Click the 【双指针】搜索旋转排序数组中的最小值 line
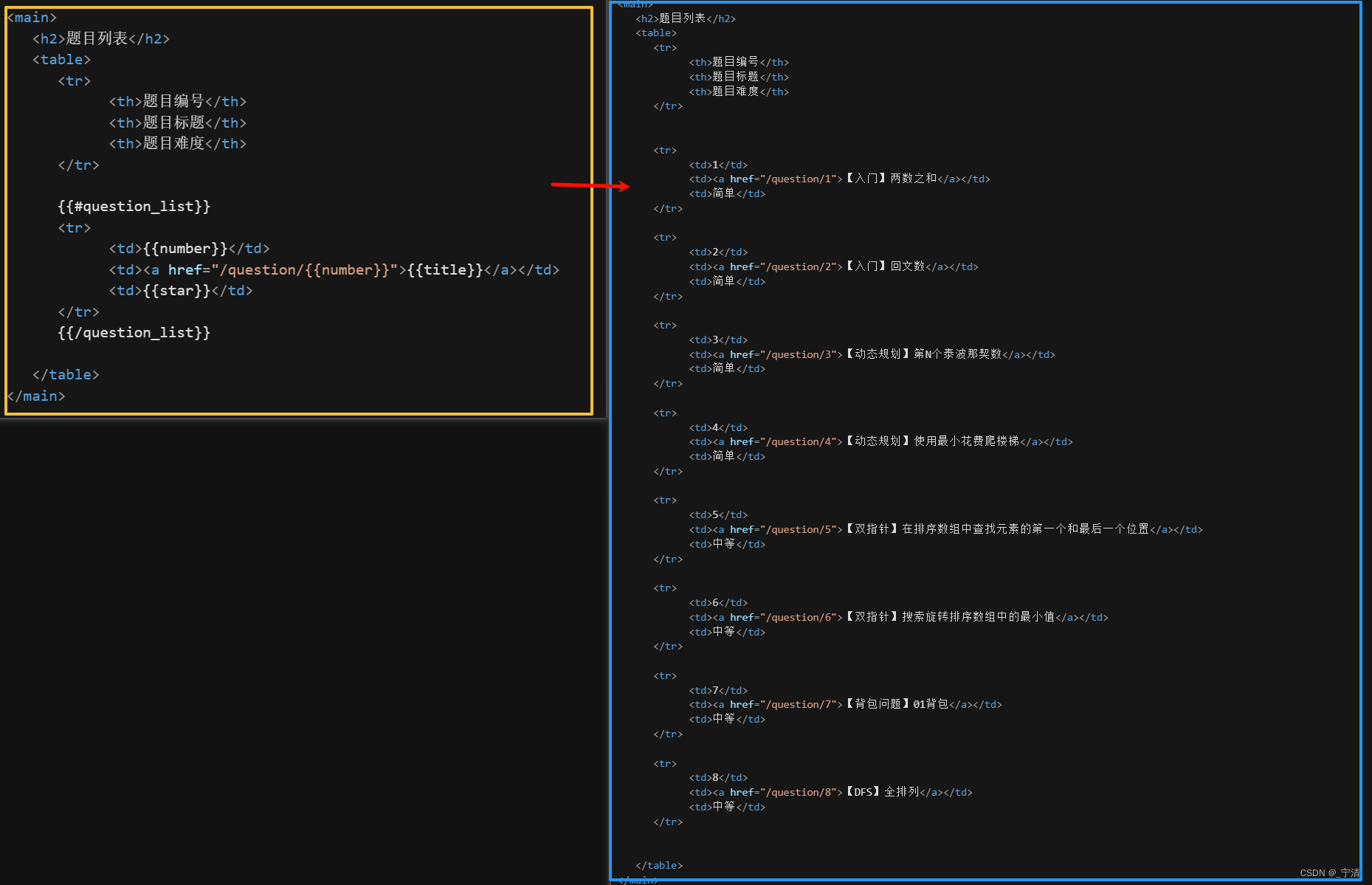Viewport: 1372px width, 885px height. [x=898, y=618]
